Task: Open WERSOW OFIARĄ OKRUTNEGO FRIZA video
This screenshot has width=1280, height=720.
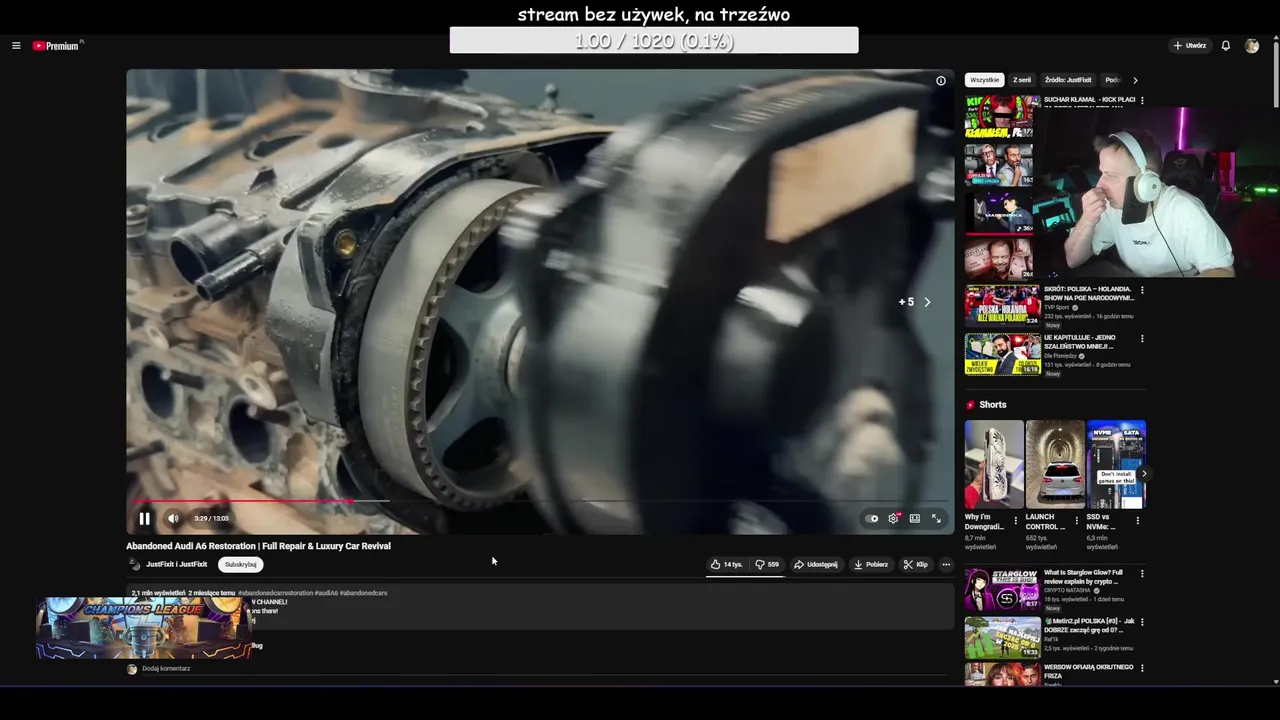Action: tap(1088, 671)
